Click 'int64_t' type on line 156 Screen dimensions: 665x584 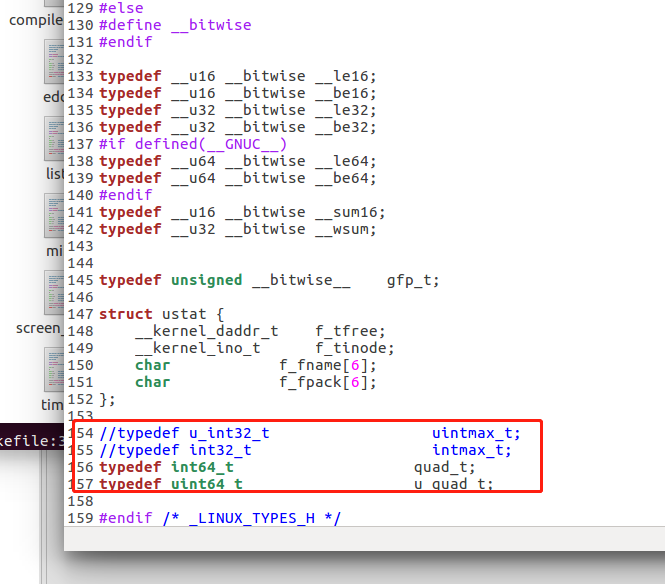tap(202, 467)
